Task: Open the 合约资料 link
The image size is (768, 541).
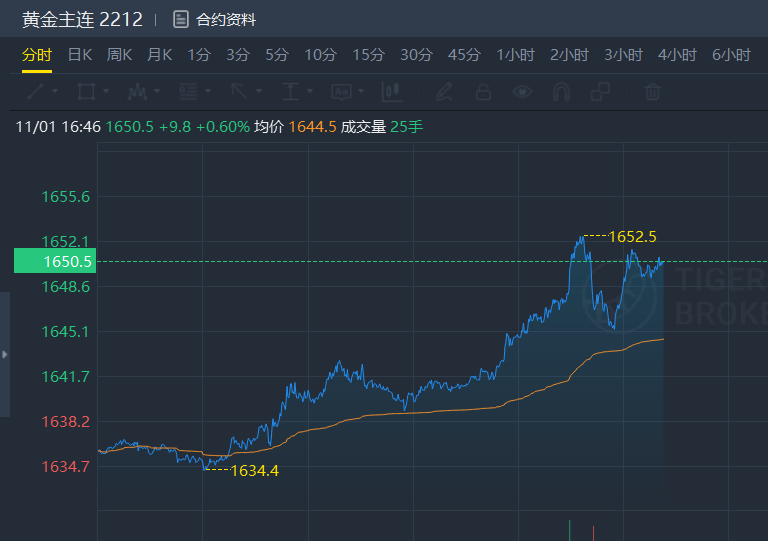Action: (226, 20)
